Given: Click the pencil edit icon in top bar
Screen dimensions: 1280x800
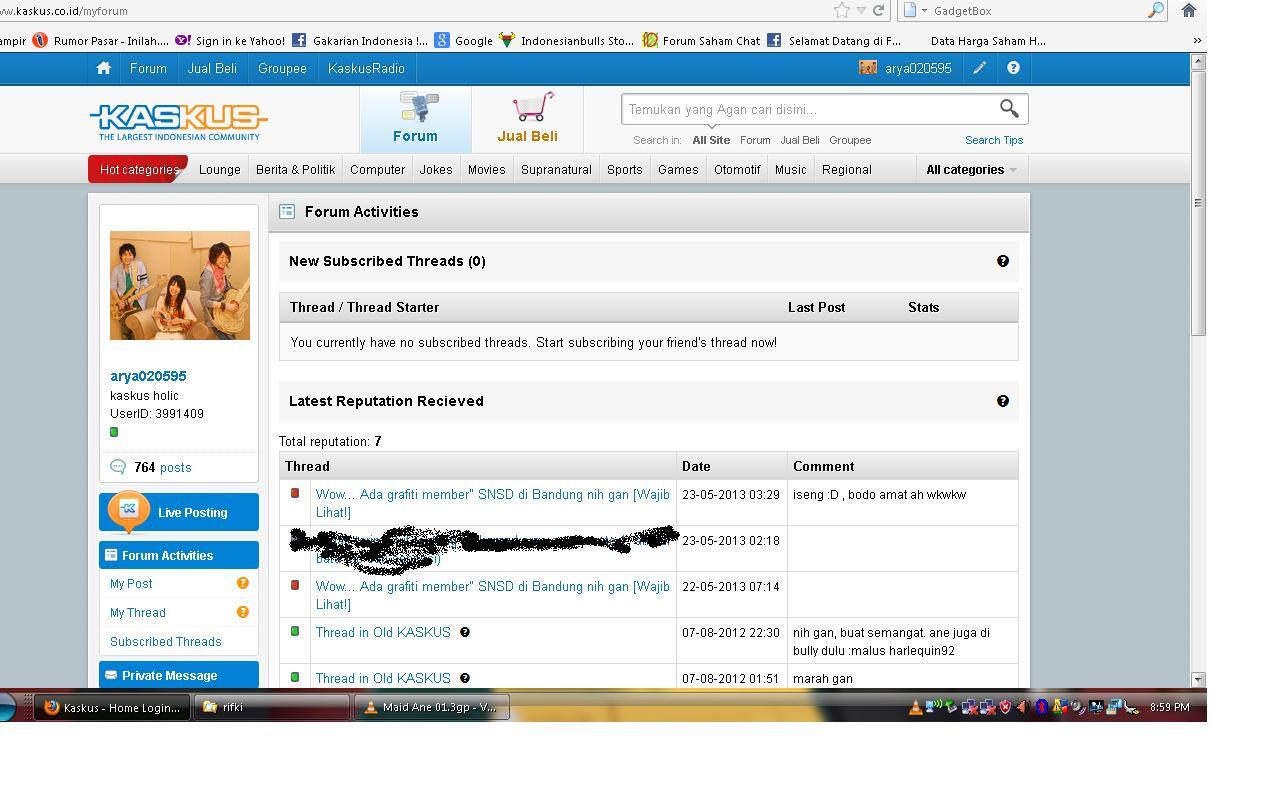Looking at the screenshot, I should (979, 68).
